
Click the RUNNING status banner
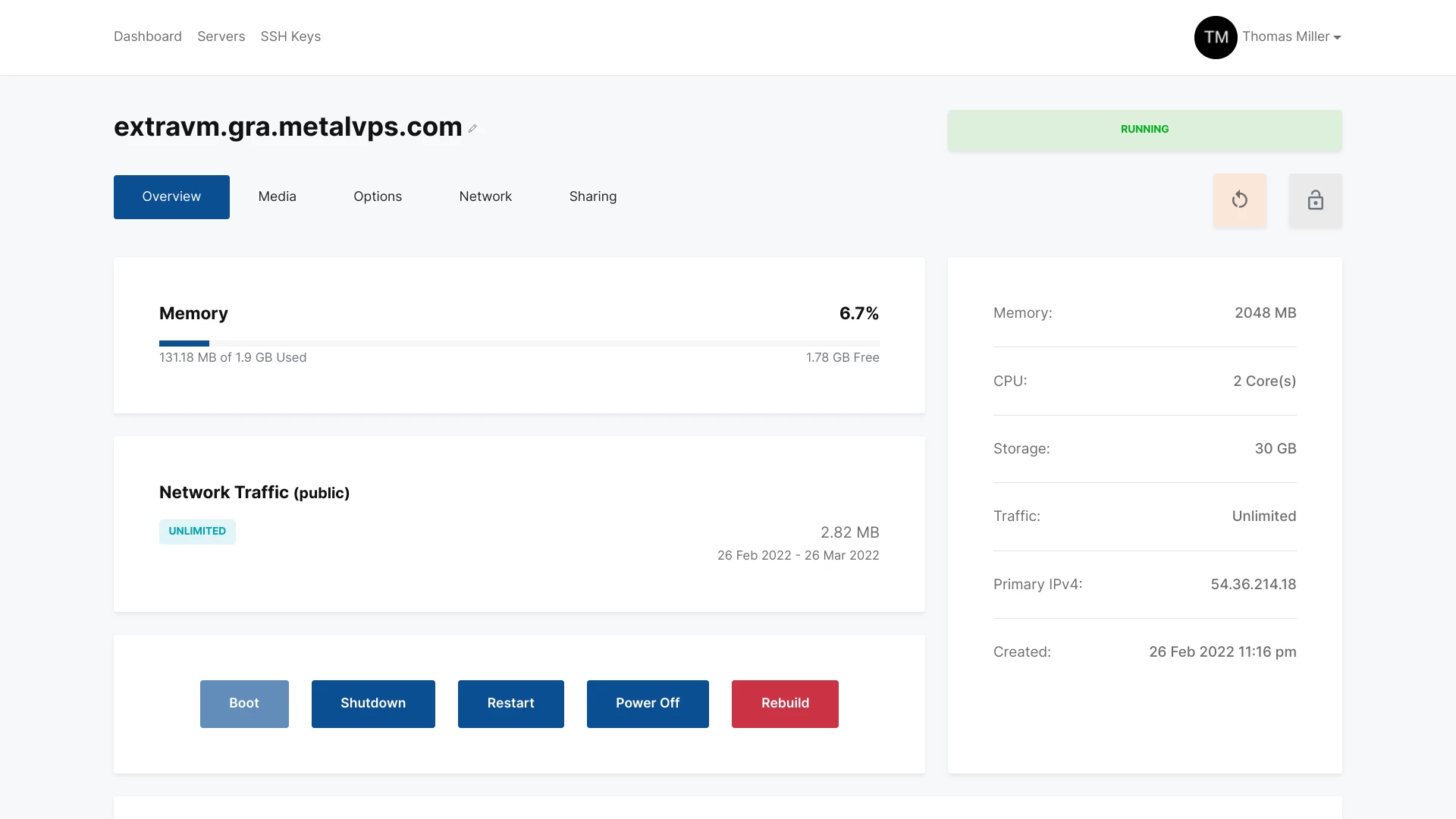tap(1144, 130)
